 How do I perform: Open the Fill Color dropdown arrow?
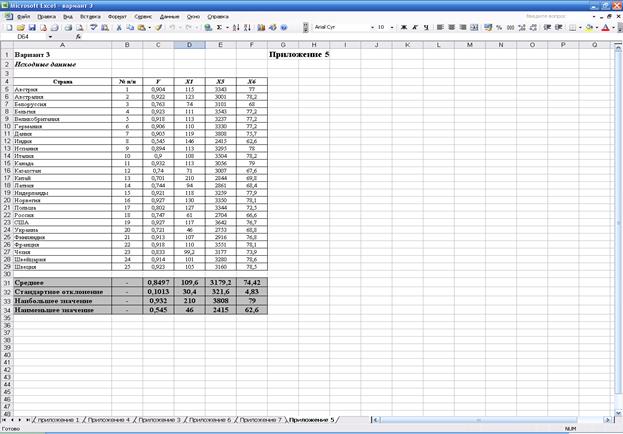[597, 27]
